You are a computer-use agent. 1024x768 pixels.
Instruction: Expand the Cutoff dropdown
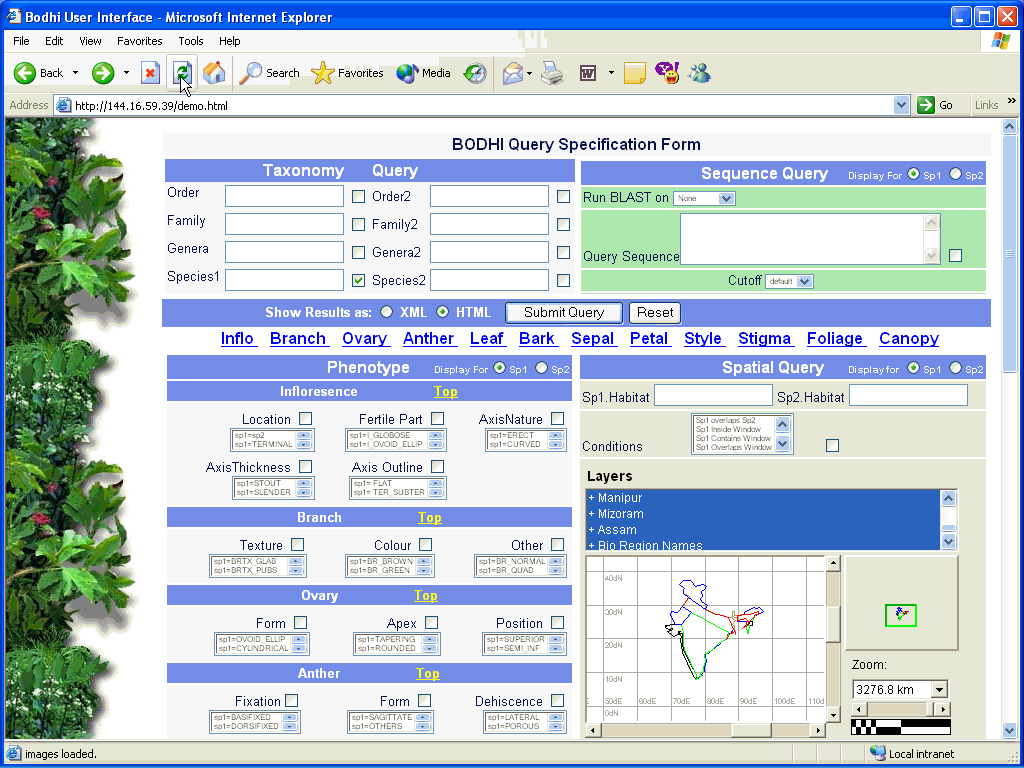point(789,281)
